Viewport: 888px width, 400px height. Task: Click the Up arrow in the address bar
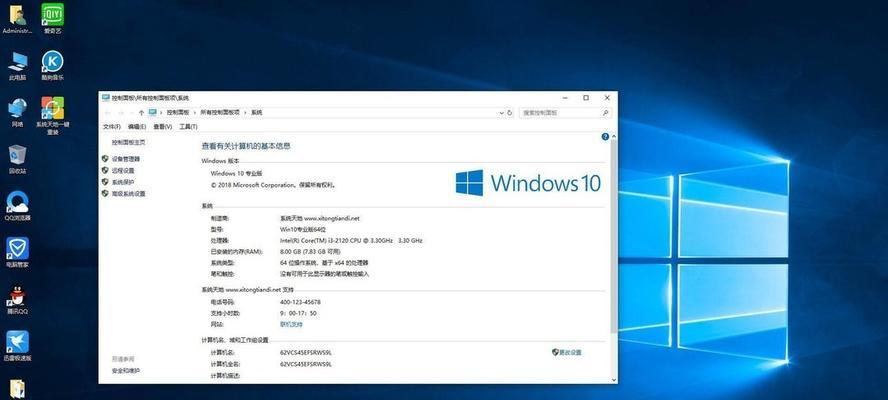pos(142,113)
